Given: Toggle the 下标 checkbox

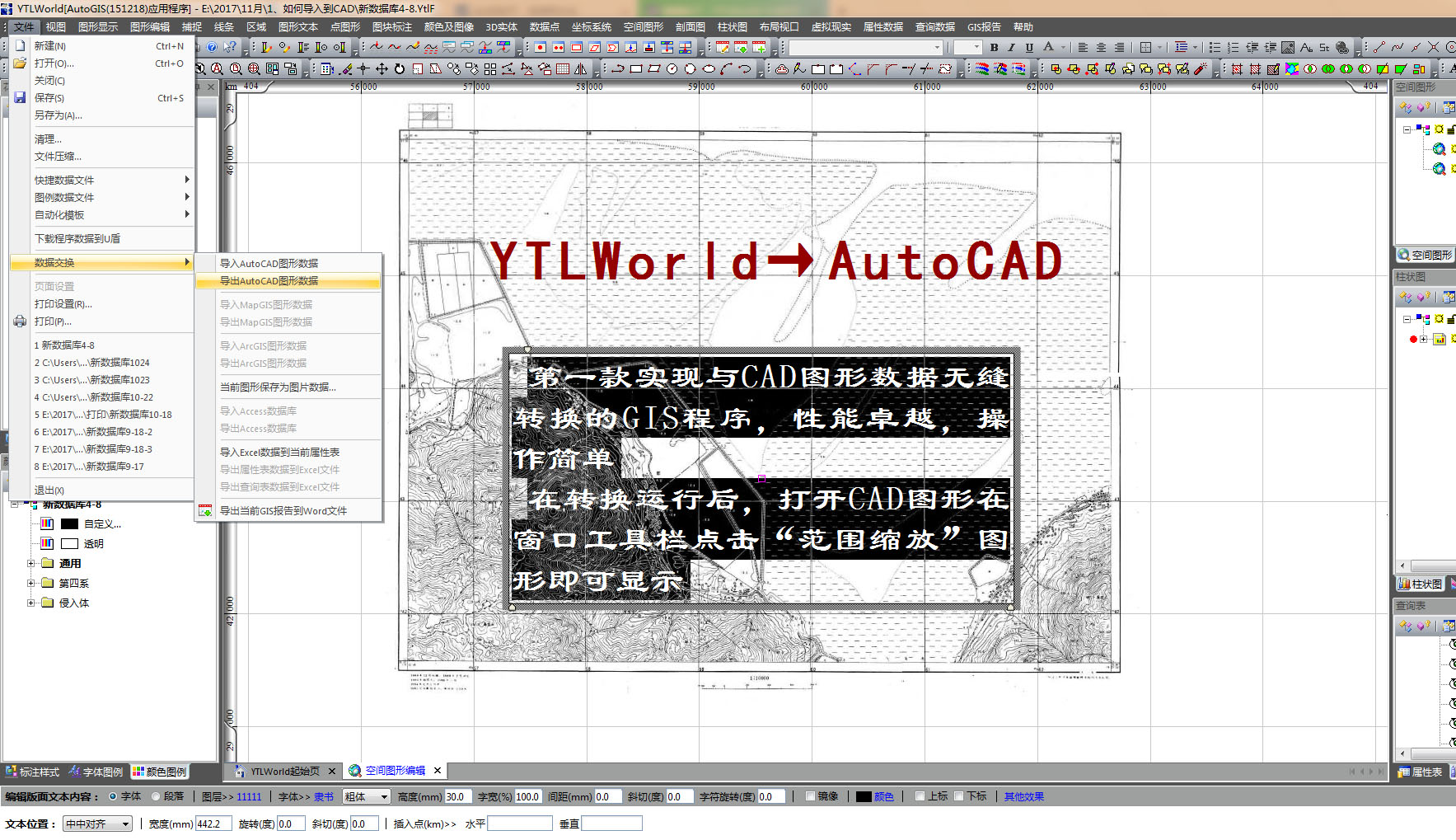Looking at the screenshot, I should (959, 796).
